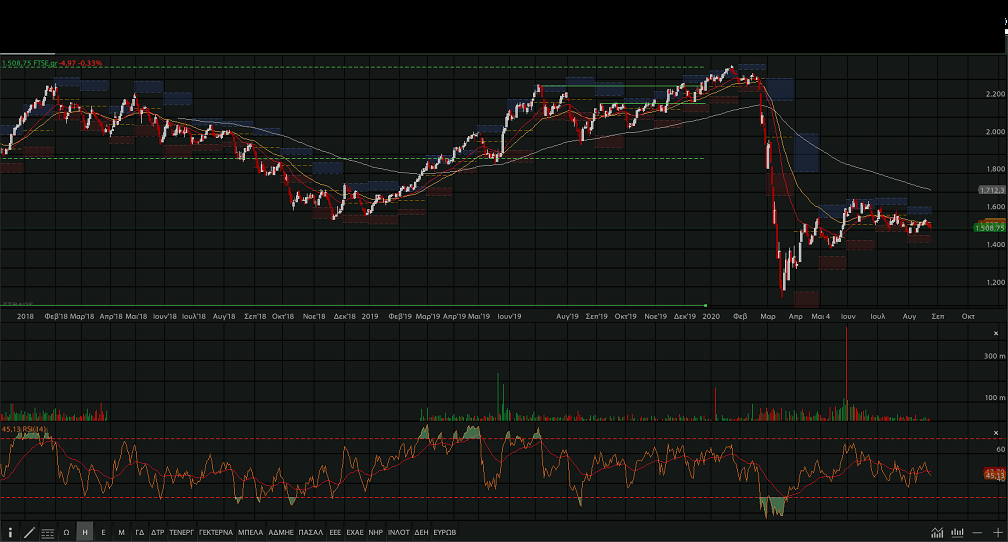
Task: Switch to monthly M timeframe
Action: pyautogui.click(x=121, y=533)
